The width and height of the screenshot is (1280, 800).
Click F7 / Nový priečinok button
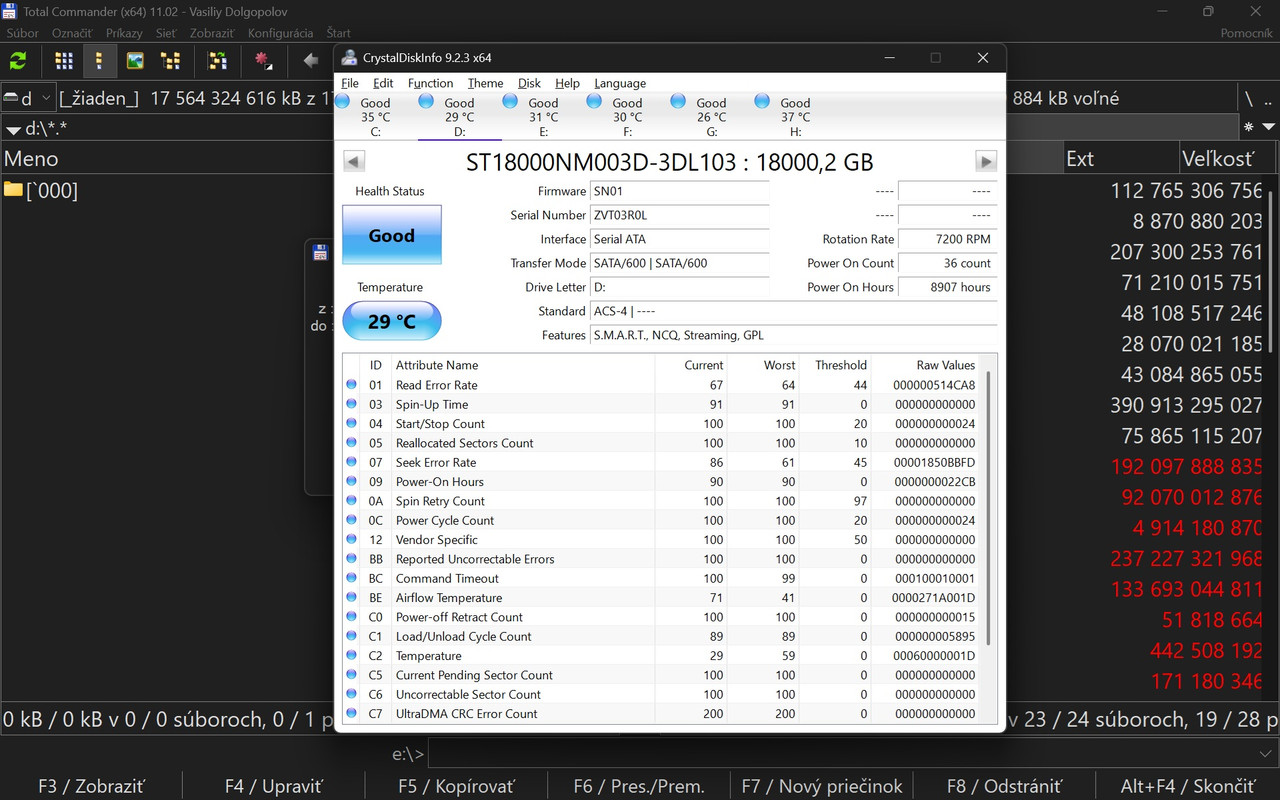[822, 786]
